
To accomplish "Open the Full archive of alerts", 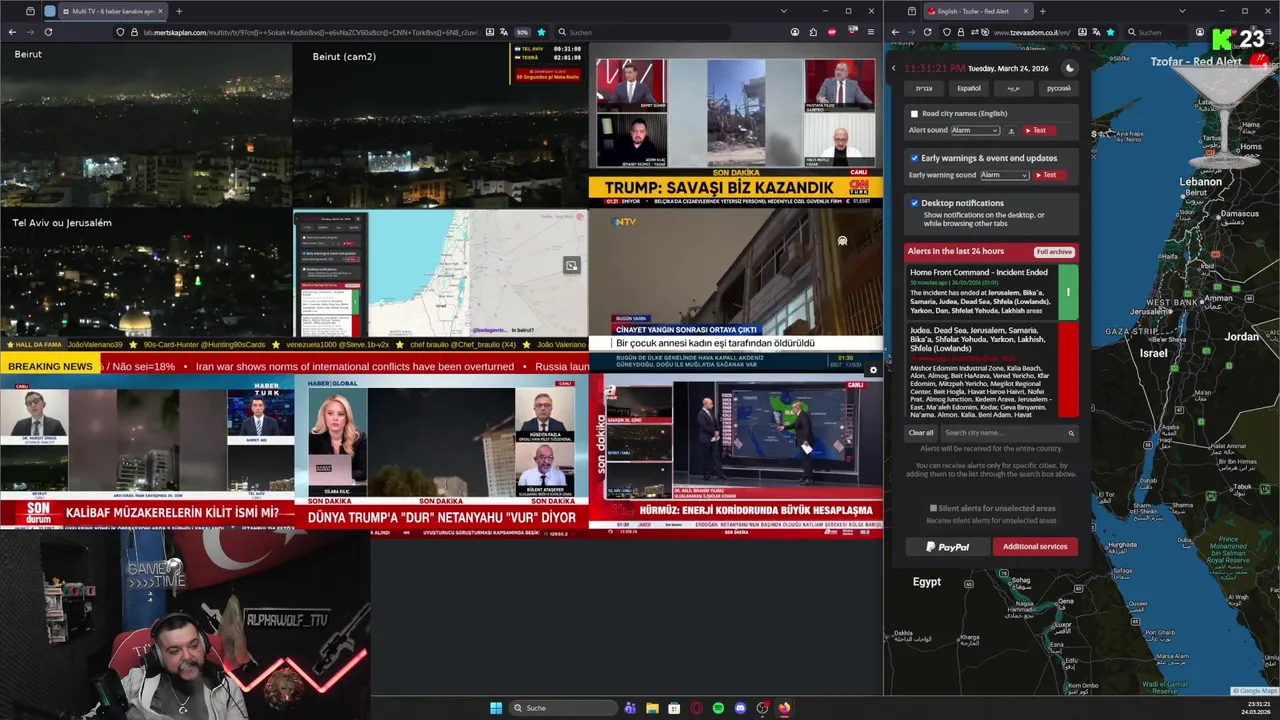I will (1054, 252).
